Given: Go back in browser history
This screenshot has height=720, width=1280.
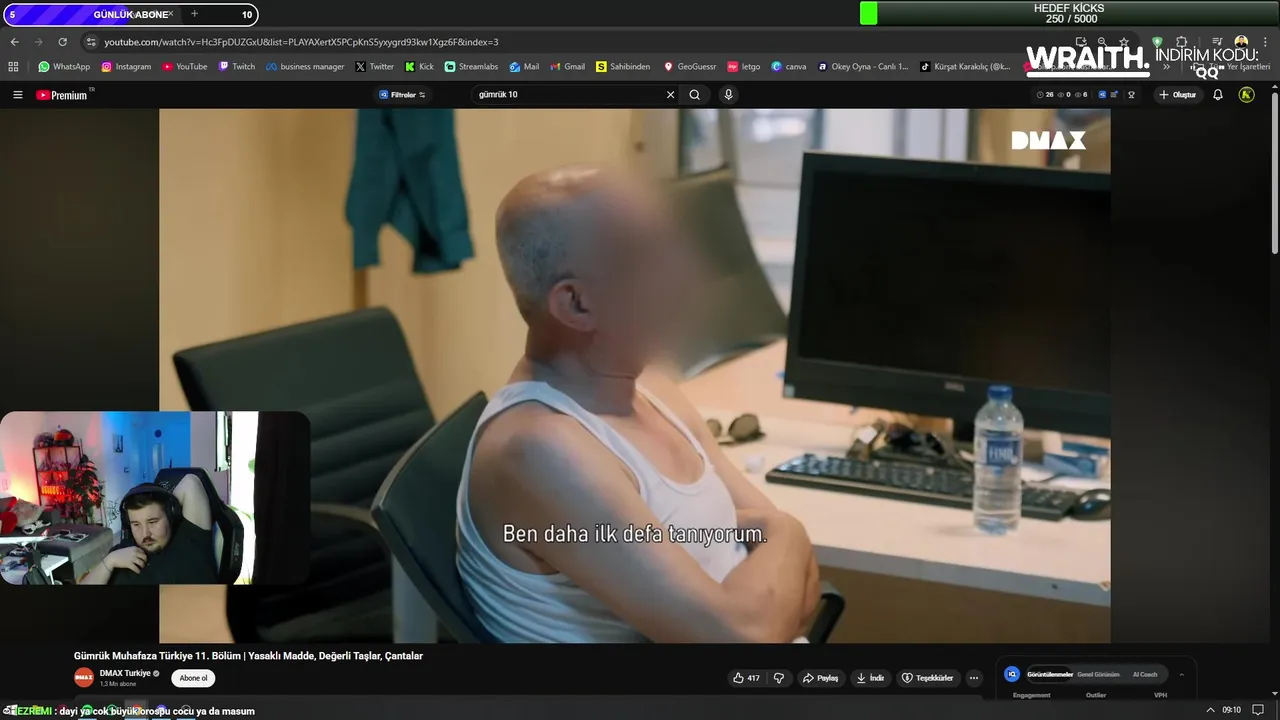Looking at the screenshot, I should [14, 42].
